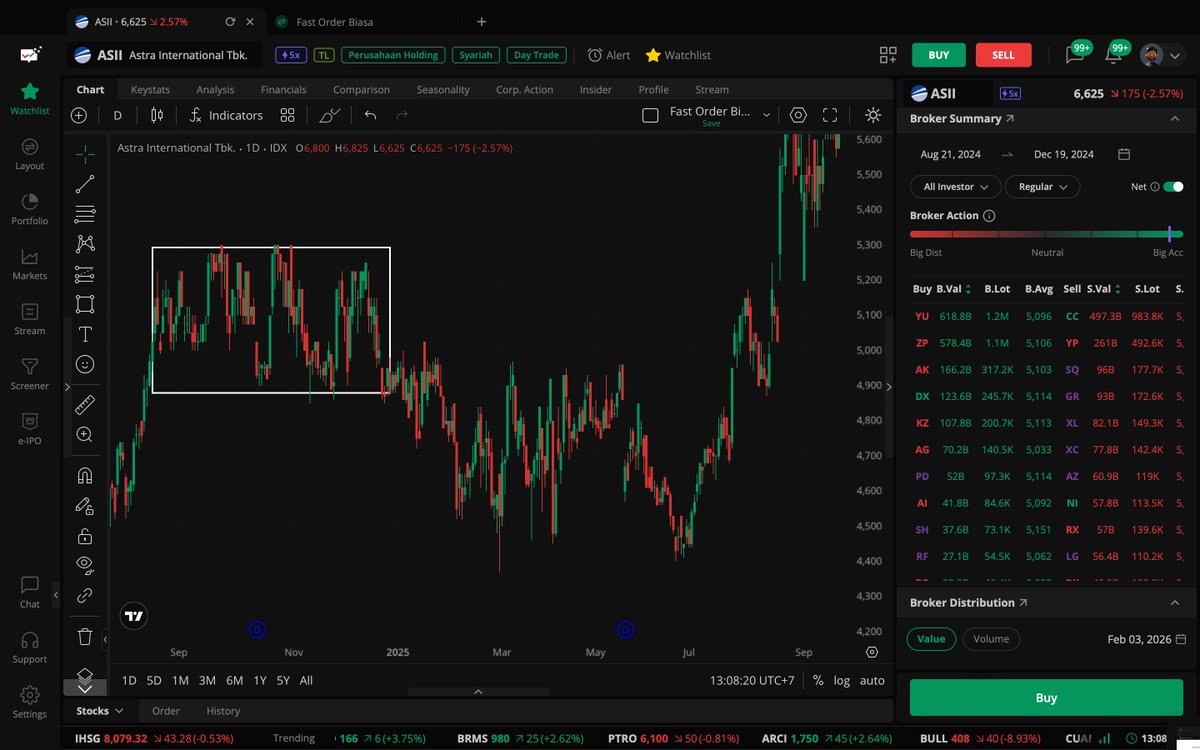The height and width of the screenshot is (750, 1200).
Task: Toggle auto scale on the chart
Action: point(872,680)
